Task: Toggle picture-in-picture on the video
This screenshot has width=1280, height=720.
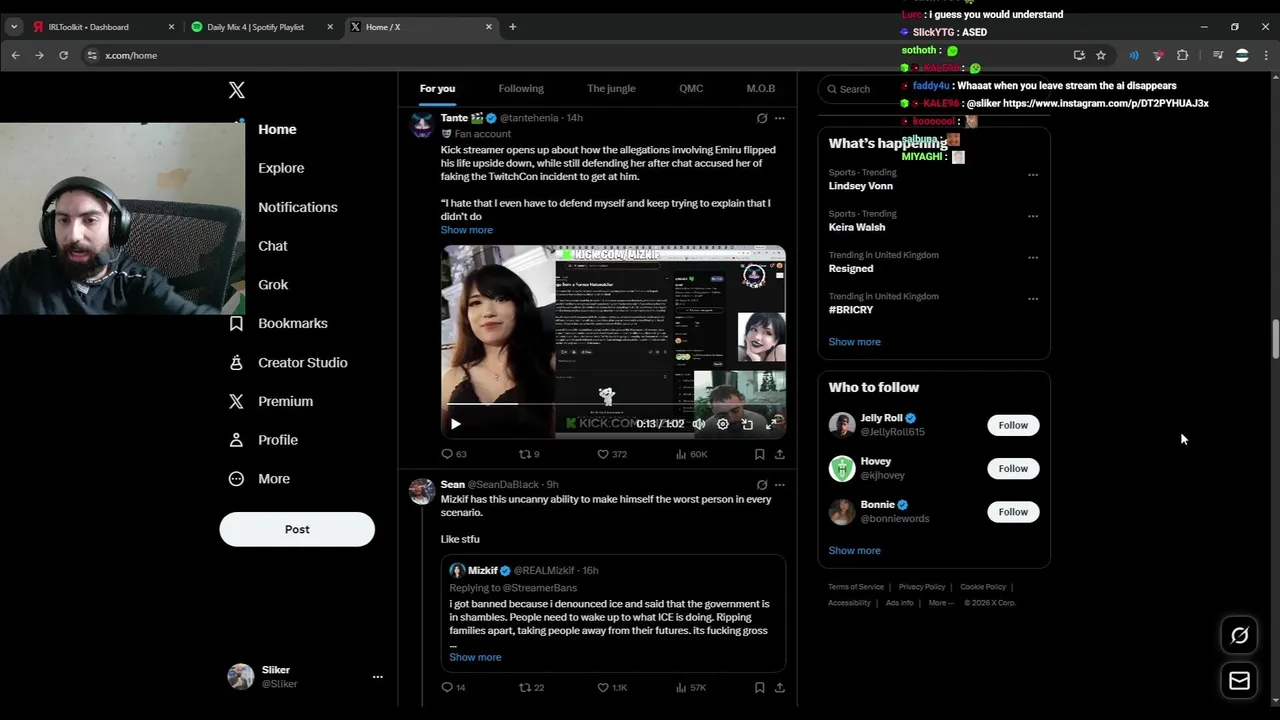Action: click(x=747, y=424)
